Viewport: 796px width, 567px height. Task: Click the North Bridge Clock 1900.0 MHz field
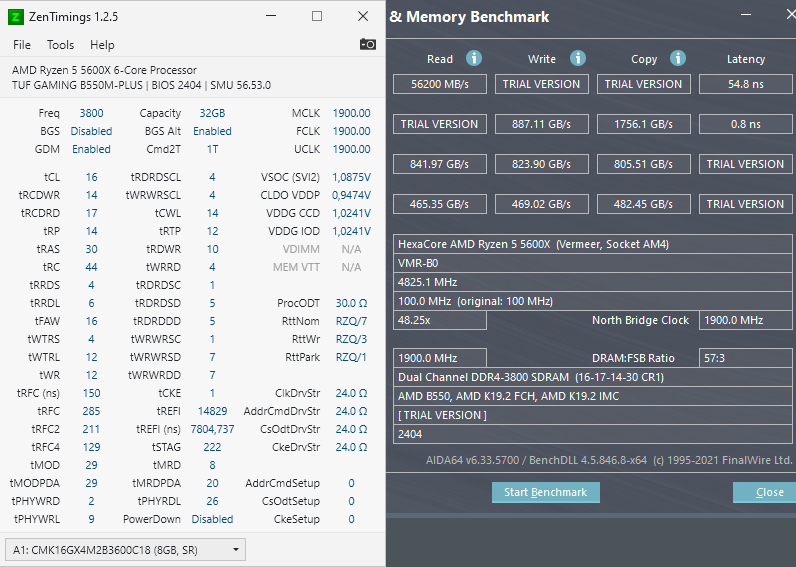click(746, 320)
